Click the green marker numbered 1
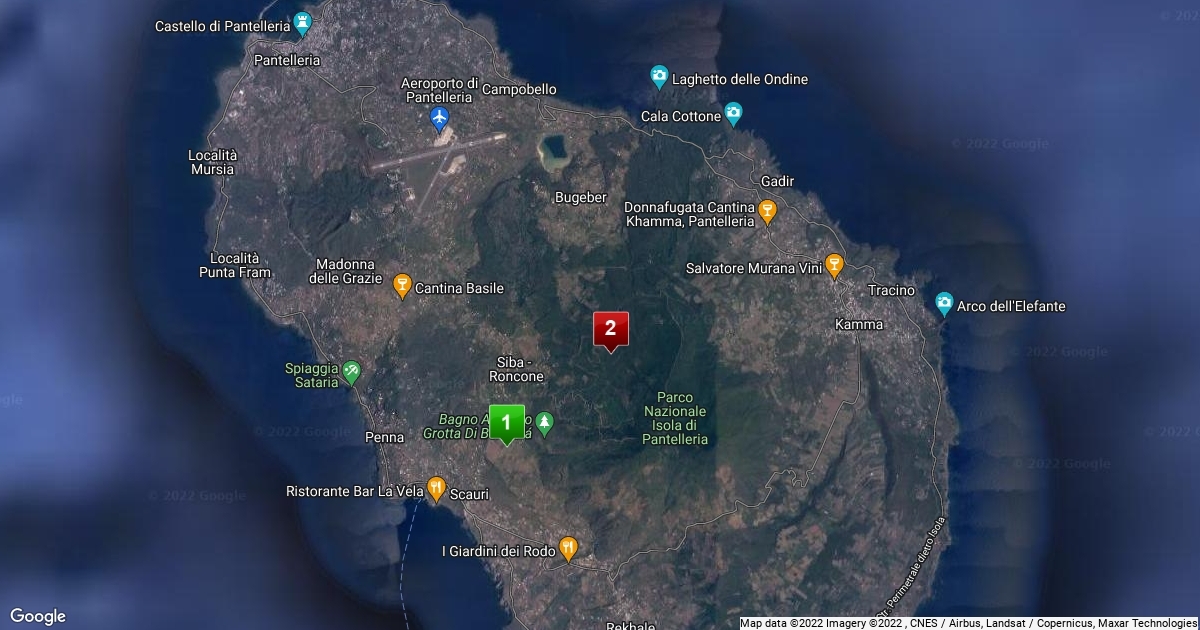Image resolution: width=1200 pixels, height=630 pixels. click(506, 422)
